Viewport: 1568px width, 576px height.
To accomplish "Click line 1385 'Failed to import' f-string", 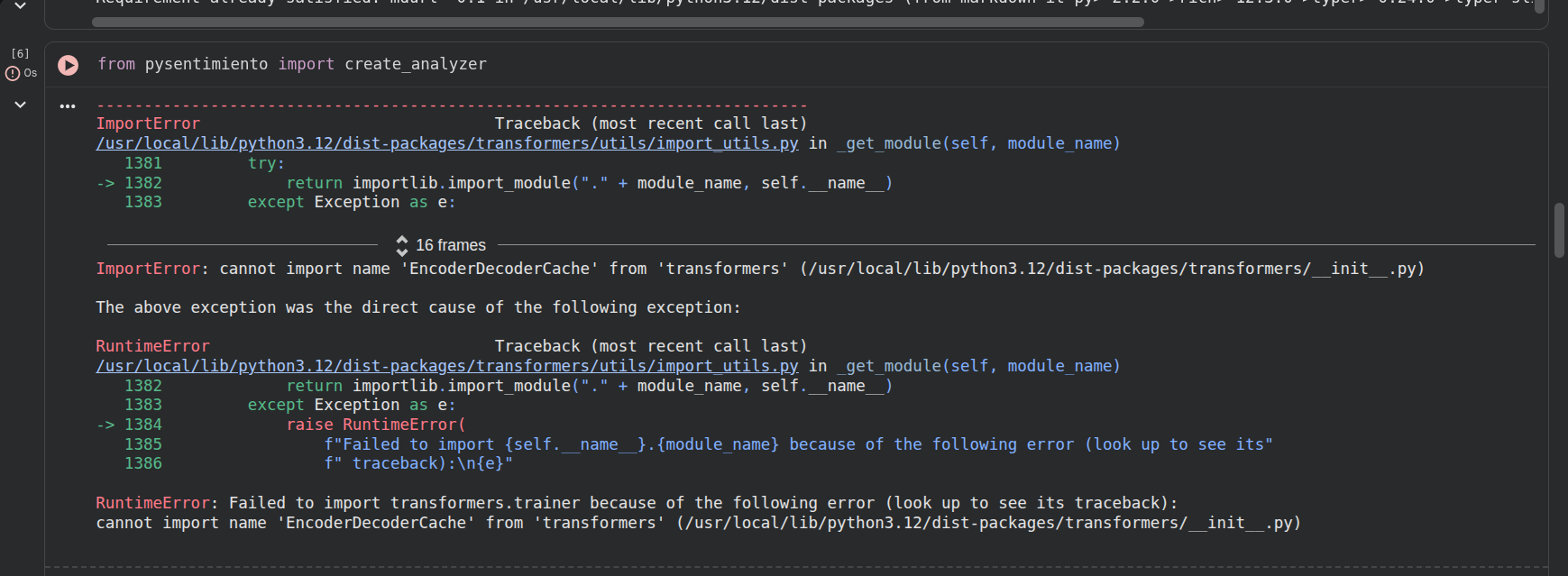I will click(799, 444).
